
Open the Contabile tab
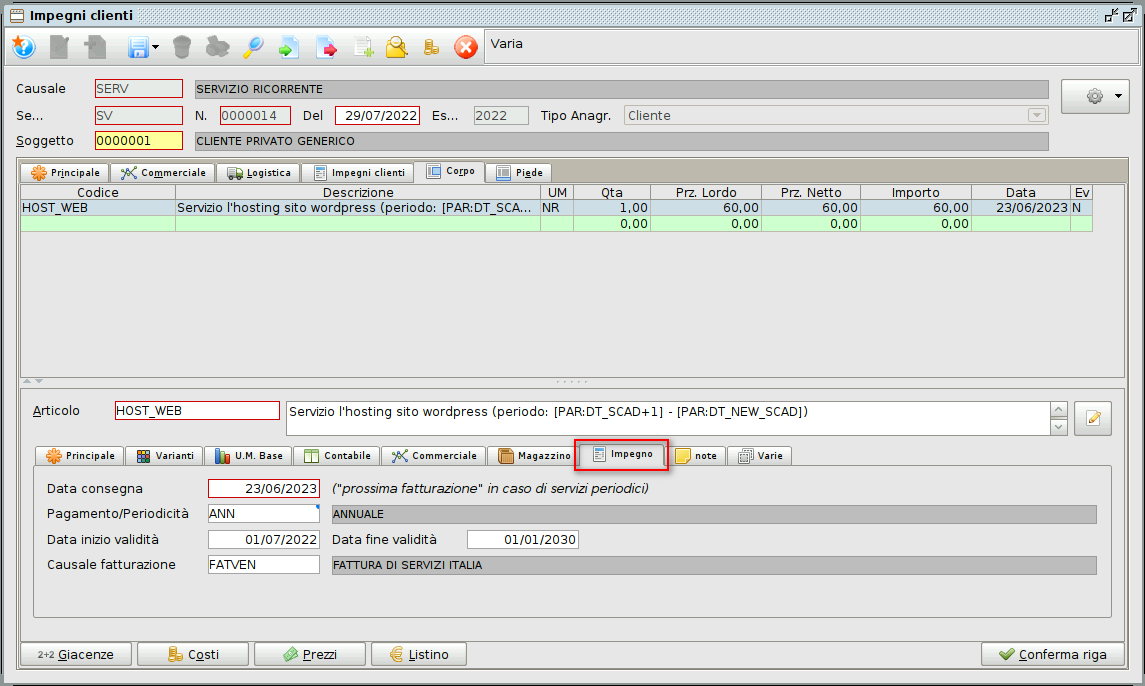pyautogui.click(x=336, y=455)
